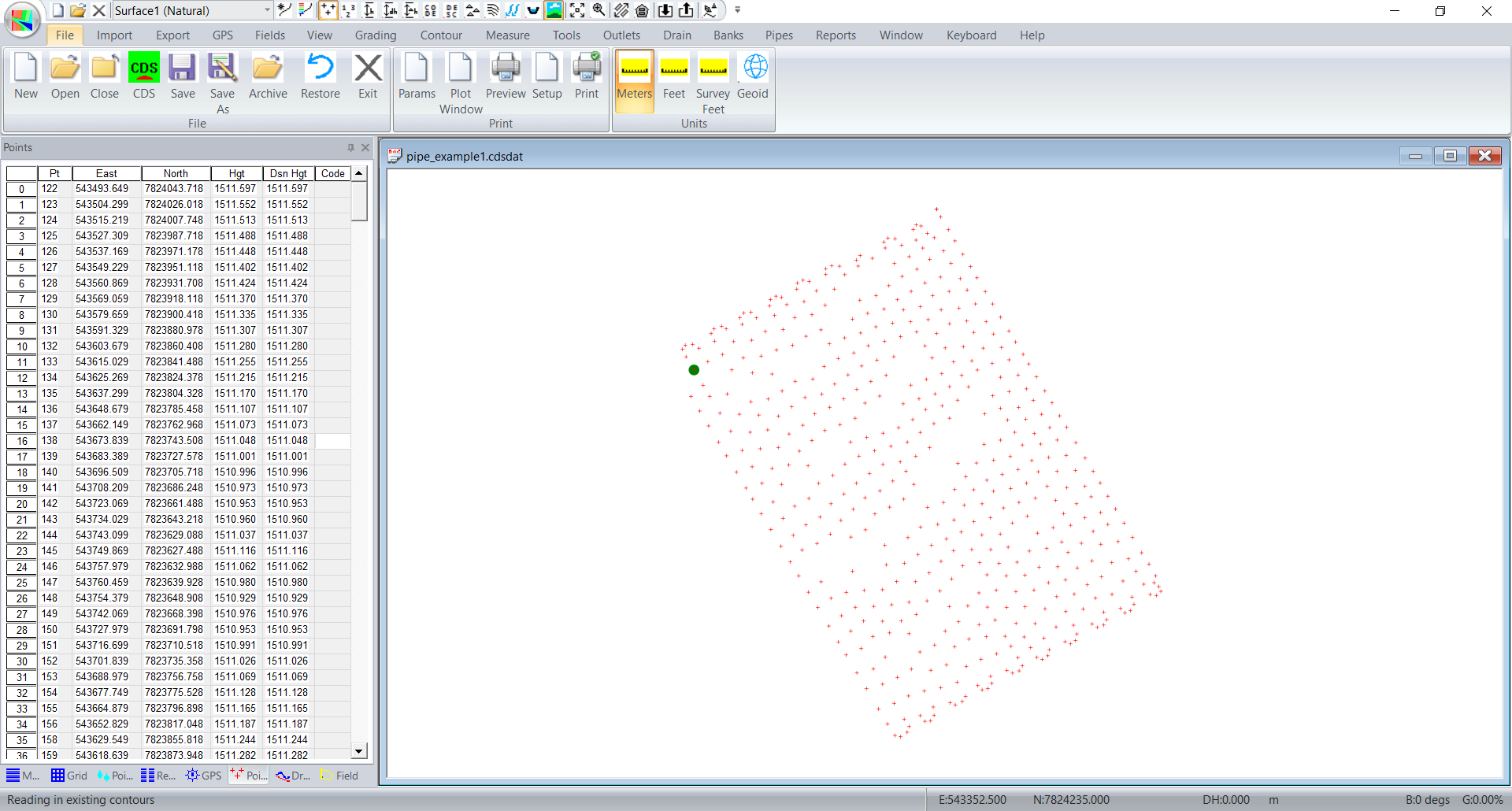Toggle the Points panel pin
1512x811 pixels.
pos(350,147)
